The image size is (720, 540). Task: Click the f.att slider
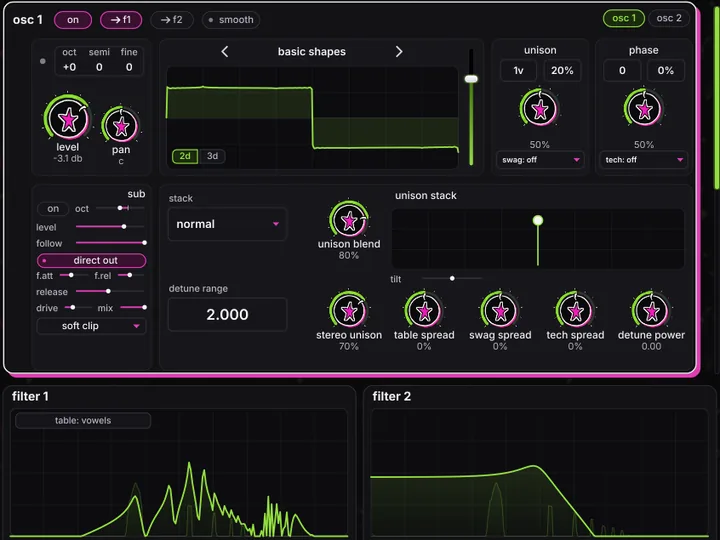[73, 275]
